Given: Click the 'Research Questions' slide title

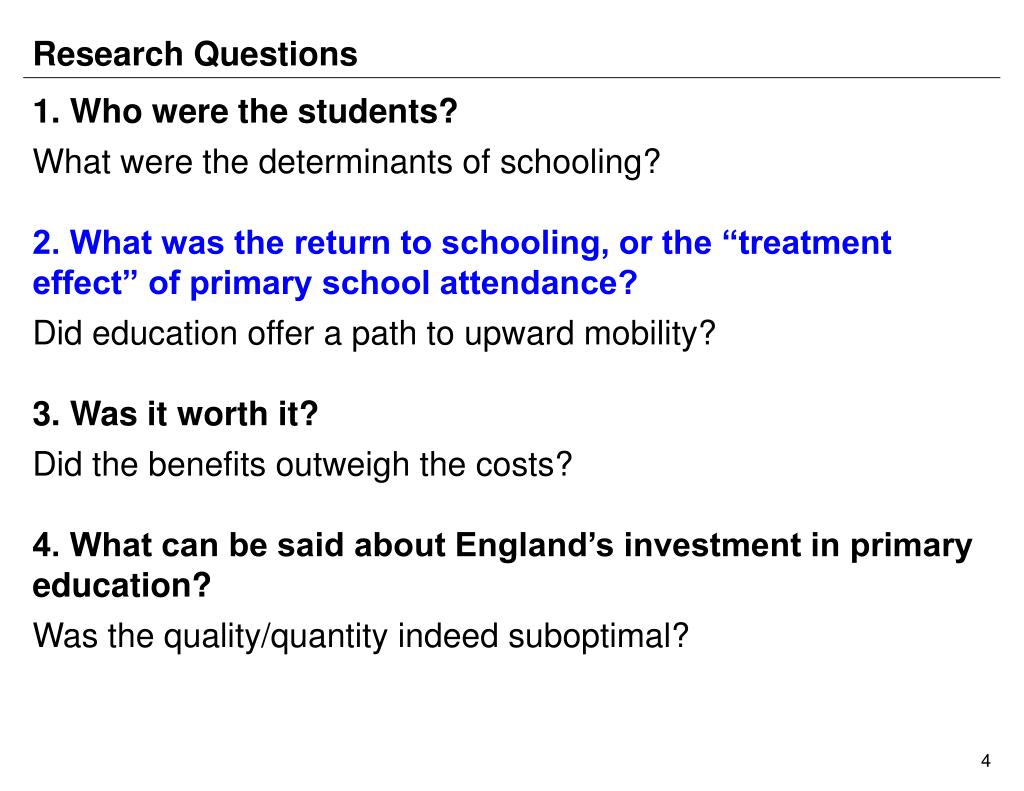Looking at the screenshot, I should [195, 54].
